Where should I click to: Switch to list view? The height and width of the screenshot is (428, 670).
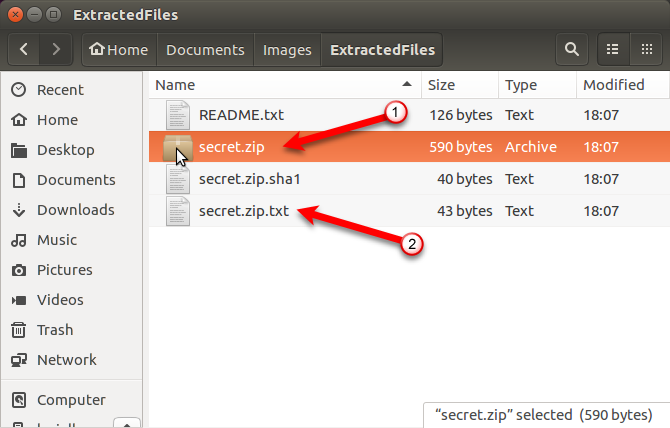(613, 50)
